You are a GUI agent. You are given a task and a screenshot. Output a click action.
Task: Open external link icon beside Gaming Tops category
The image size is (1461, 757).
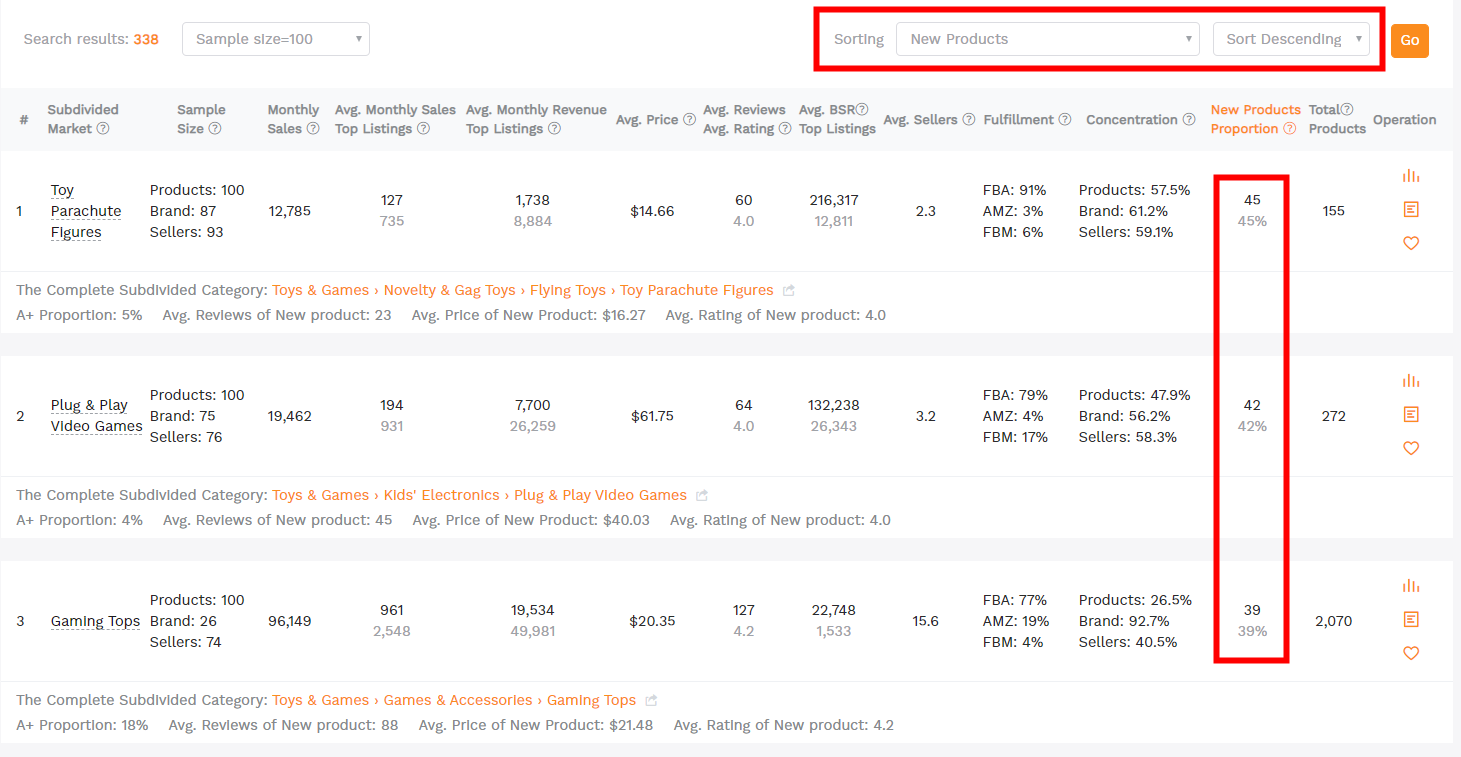click(651, 701)
